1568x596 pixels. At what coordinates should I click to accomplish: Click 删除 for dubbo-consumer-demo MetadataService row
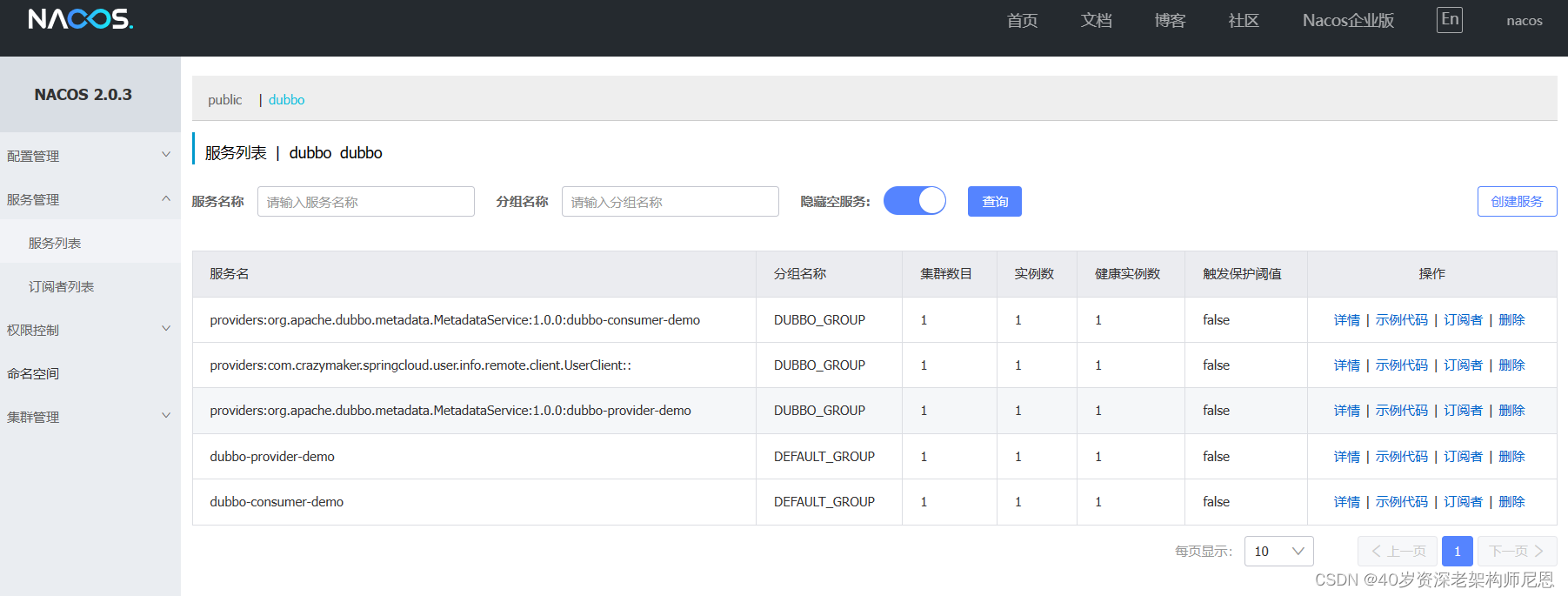tap(1511, 320)
